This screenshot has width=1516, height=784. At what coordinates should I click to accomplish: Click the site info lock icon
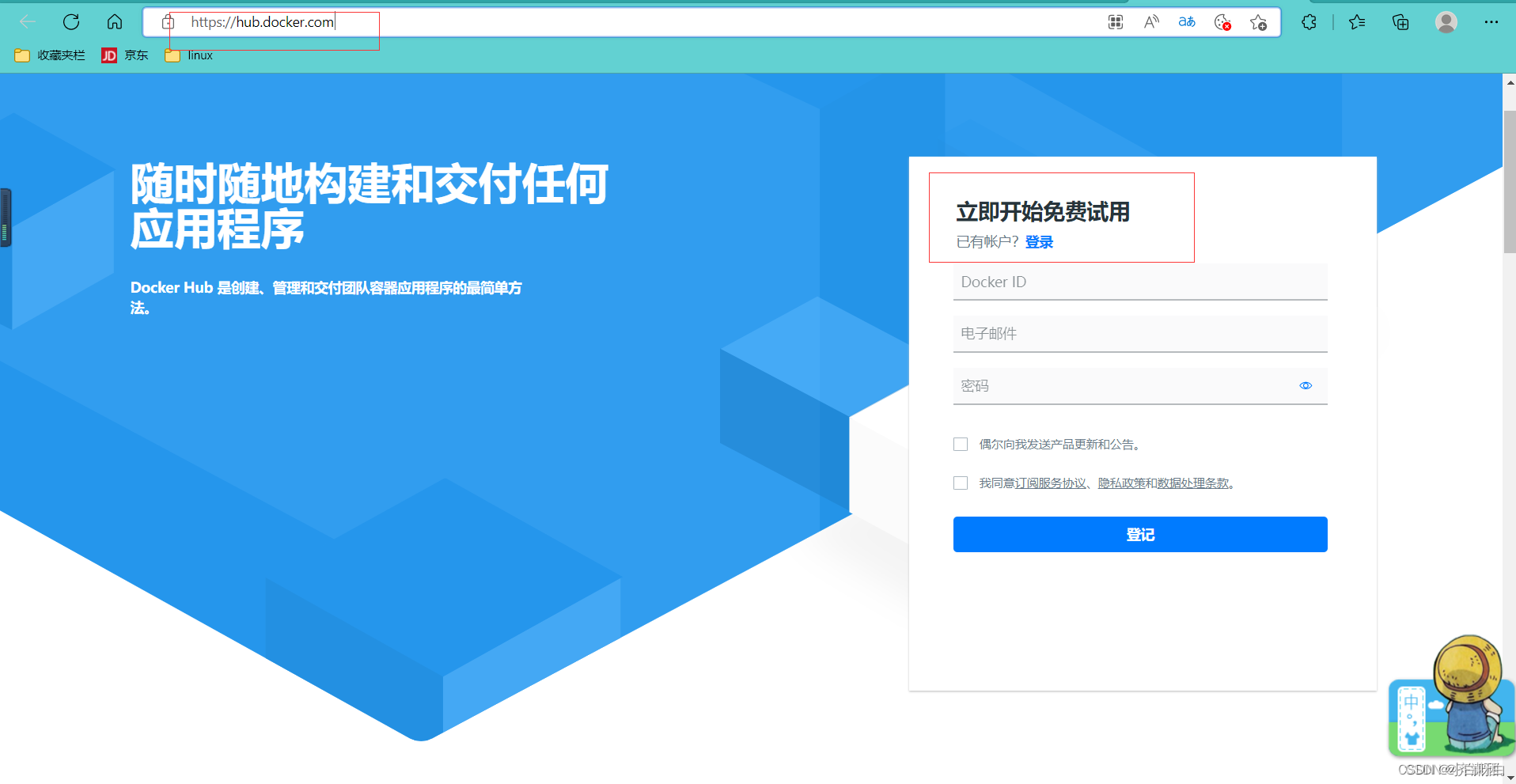tap(168, 22)
